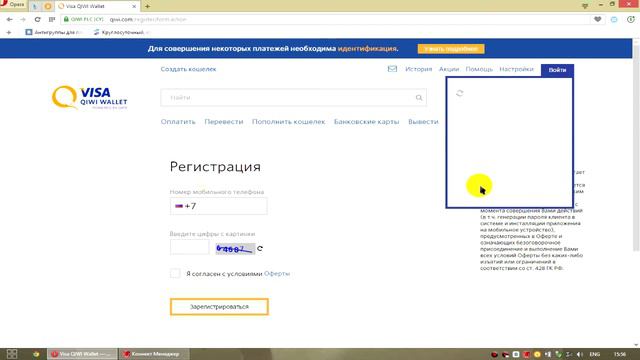Open the Круглосуточный bookmark
The width and height of the screenshot is (640, 360).
(x=122, y=32)
